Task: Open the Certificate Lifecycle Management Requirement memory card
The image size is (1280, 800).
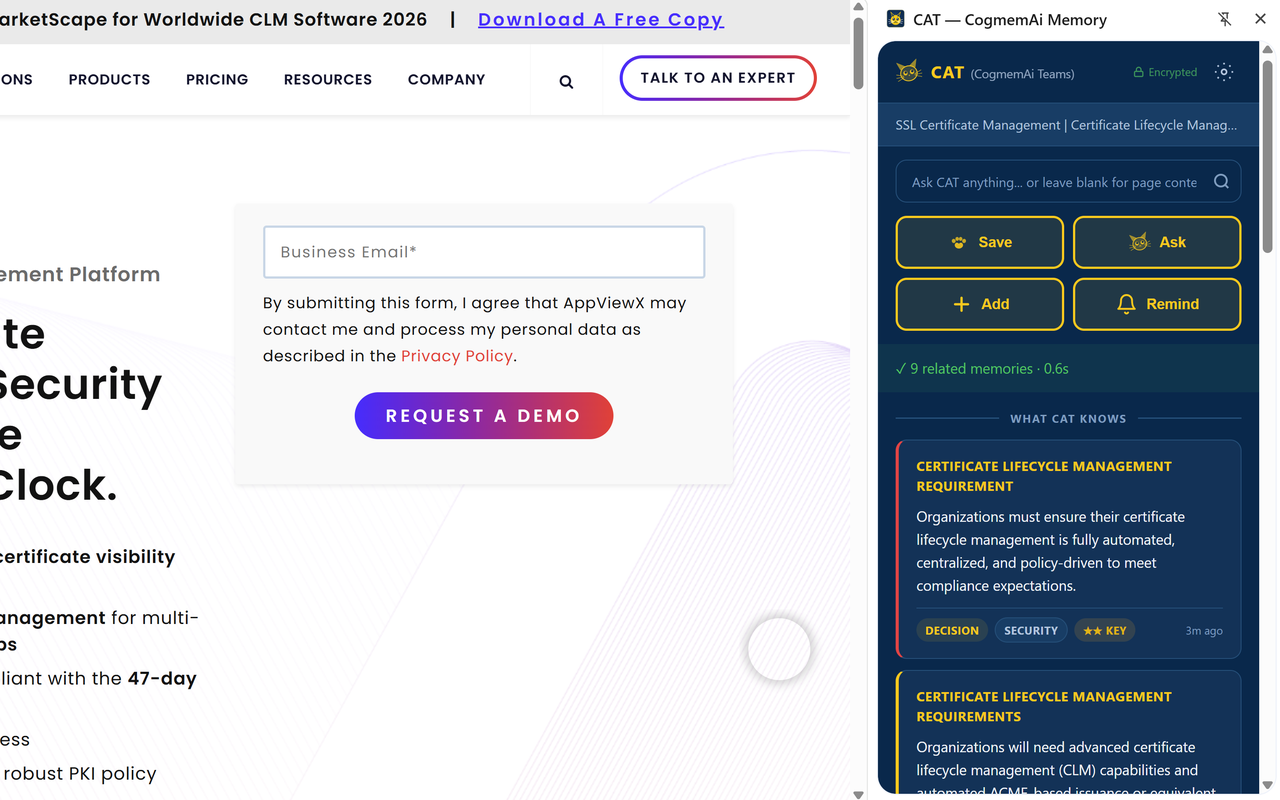Action: pos(1069,549)
